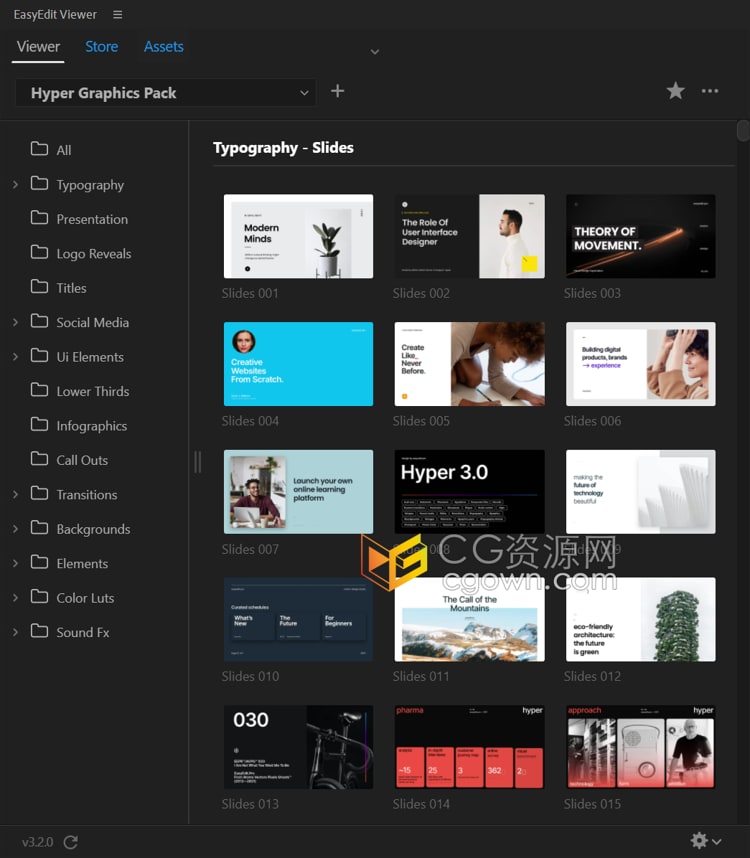Click the star favorites icon

pos(676,91)
